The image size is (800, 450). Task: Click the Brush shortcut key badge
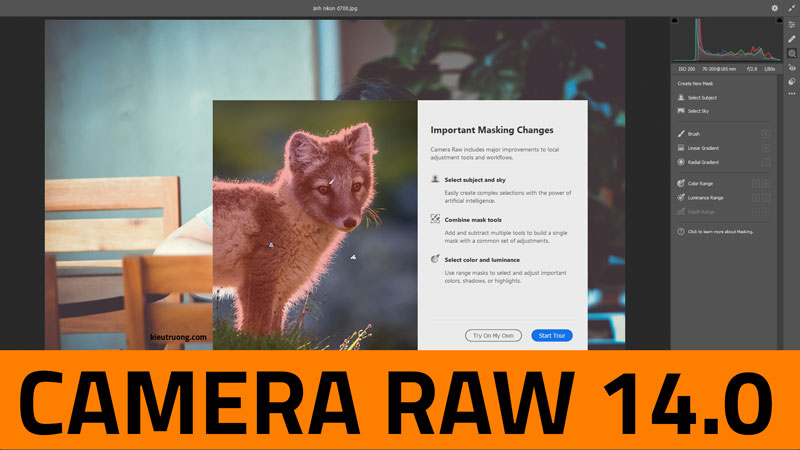pos(765,134)
